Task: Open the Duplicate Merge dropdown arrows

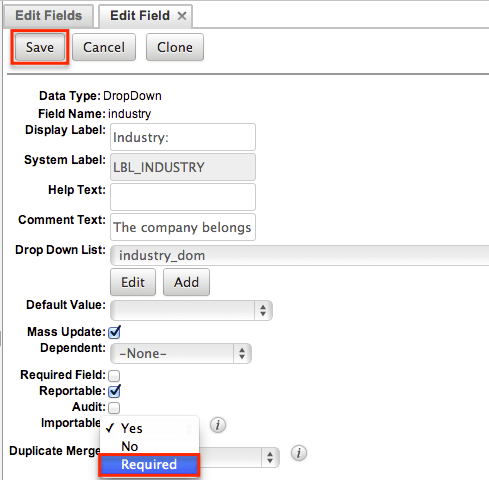Action: point(270,457)
